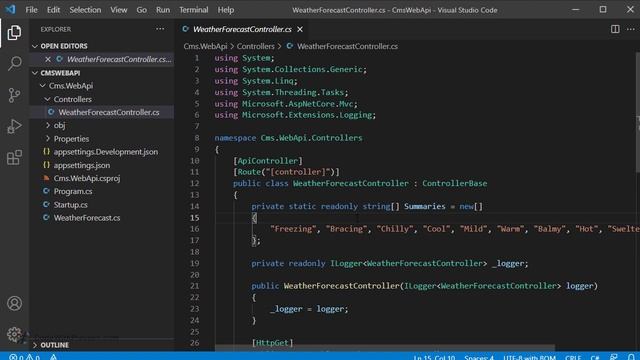
Task: Open the Explorer view in activity bar
Action: point(14,33)
